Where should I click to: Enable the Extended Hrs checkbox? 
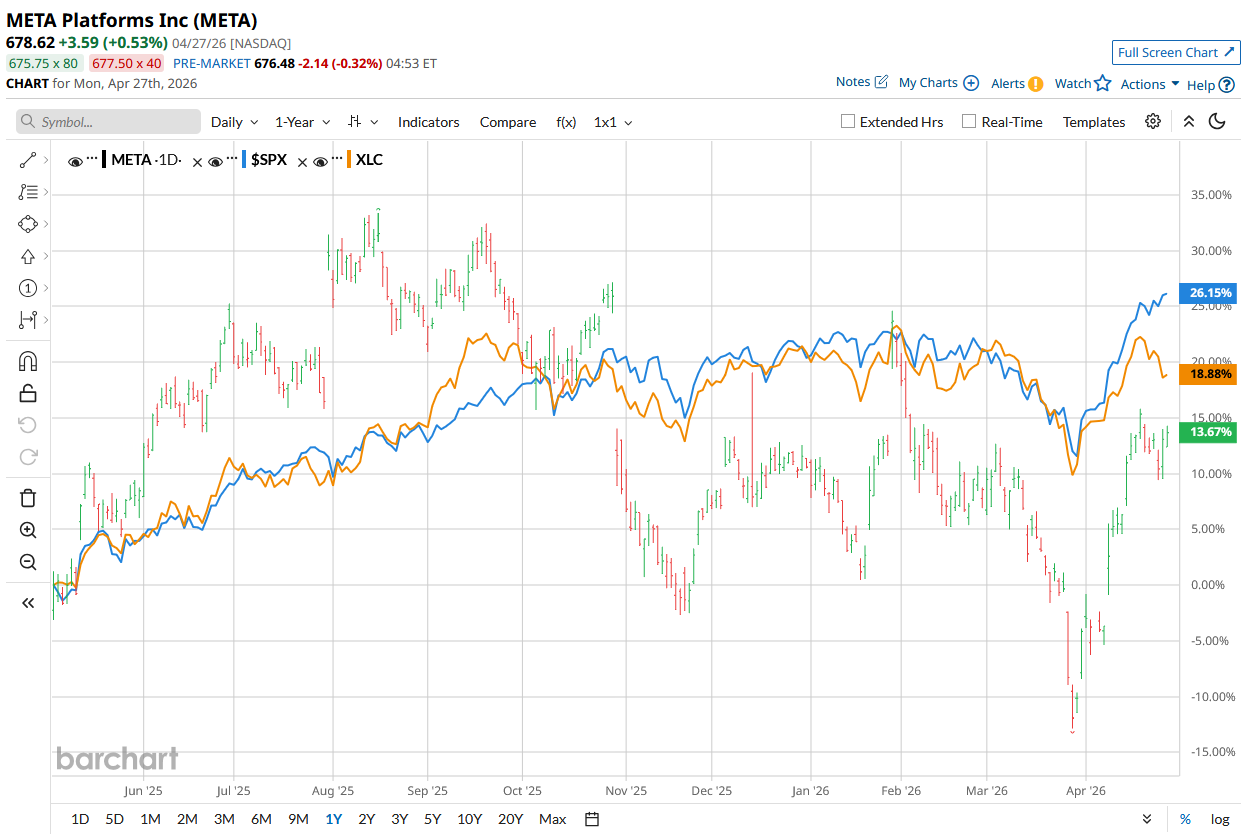click(848, 122)
